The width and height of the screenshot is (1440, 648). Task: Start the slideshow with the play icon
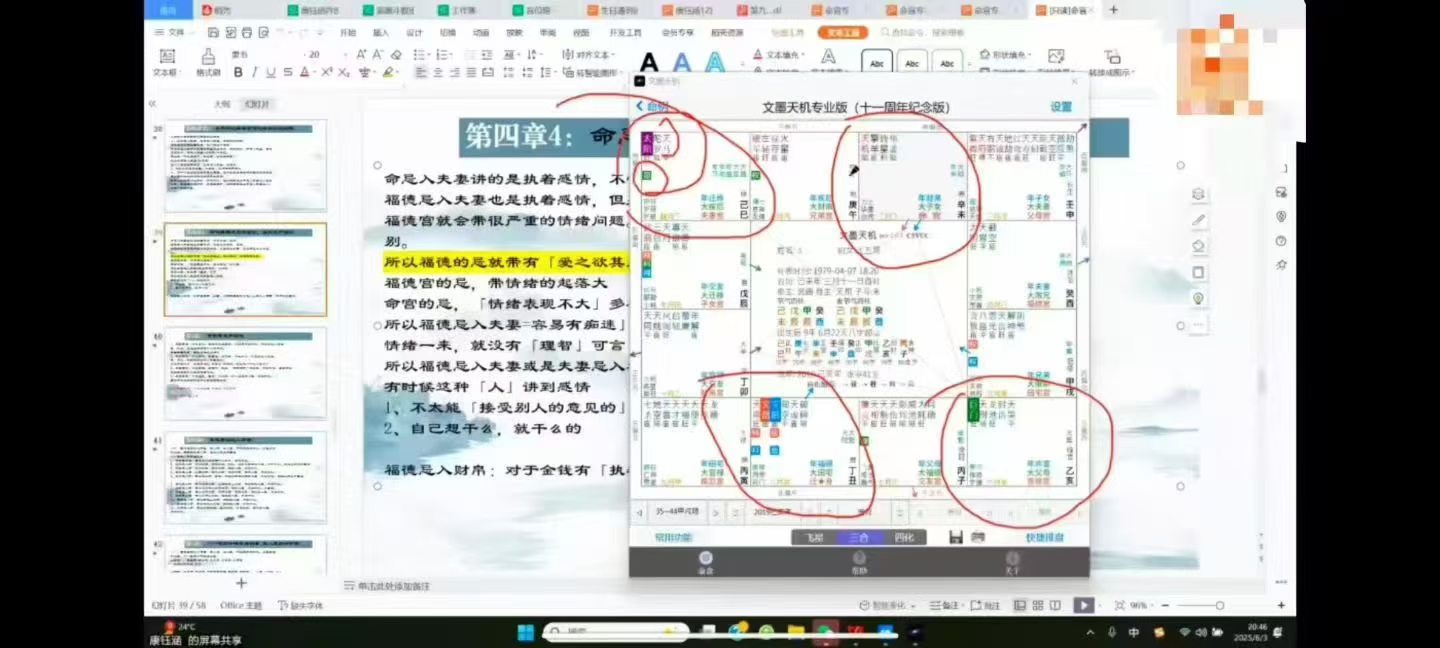tap(1083, 605)
